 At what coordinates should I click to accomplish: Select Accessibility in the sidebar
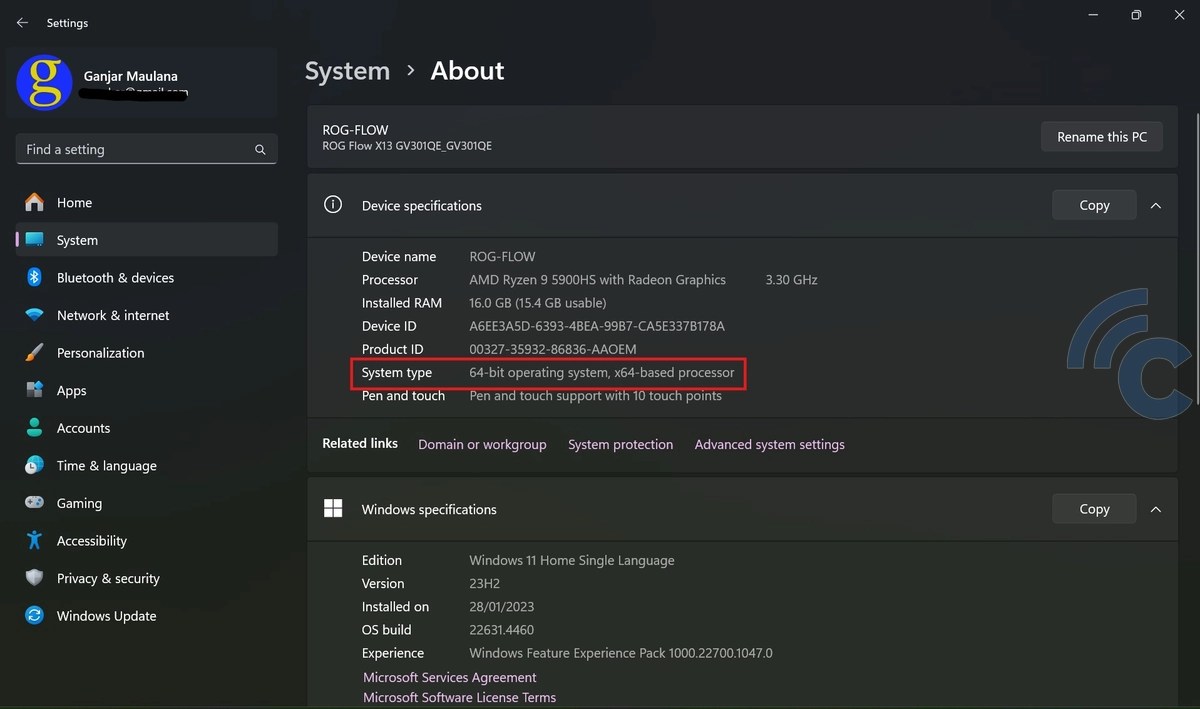[91, 541]
